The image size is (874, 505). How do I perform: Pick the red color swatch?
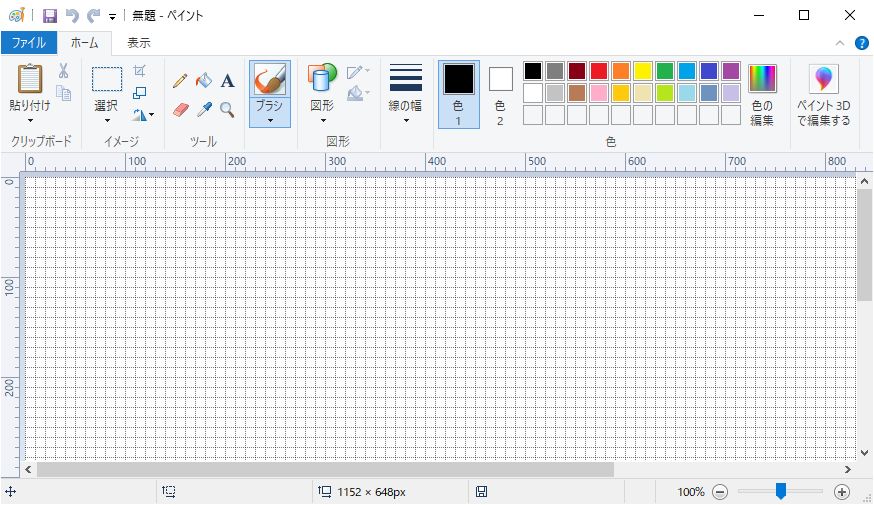[599, 71]
